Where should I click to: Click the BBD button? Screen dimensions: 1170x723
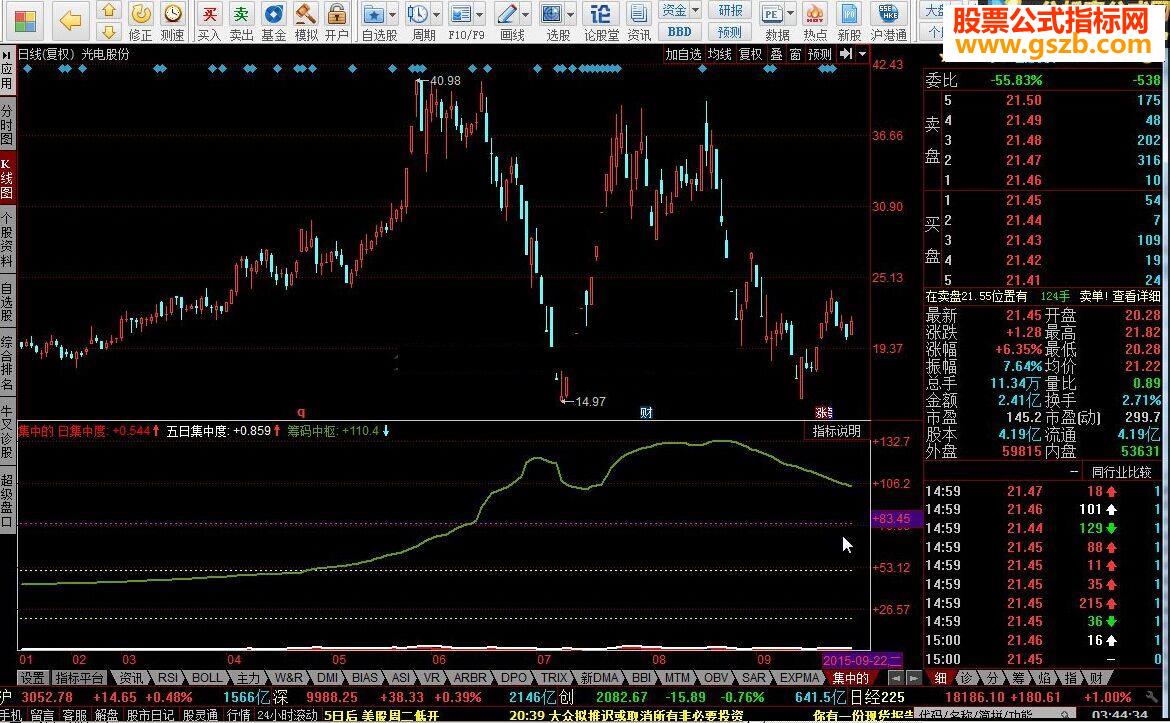[x=680, y=32]
